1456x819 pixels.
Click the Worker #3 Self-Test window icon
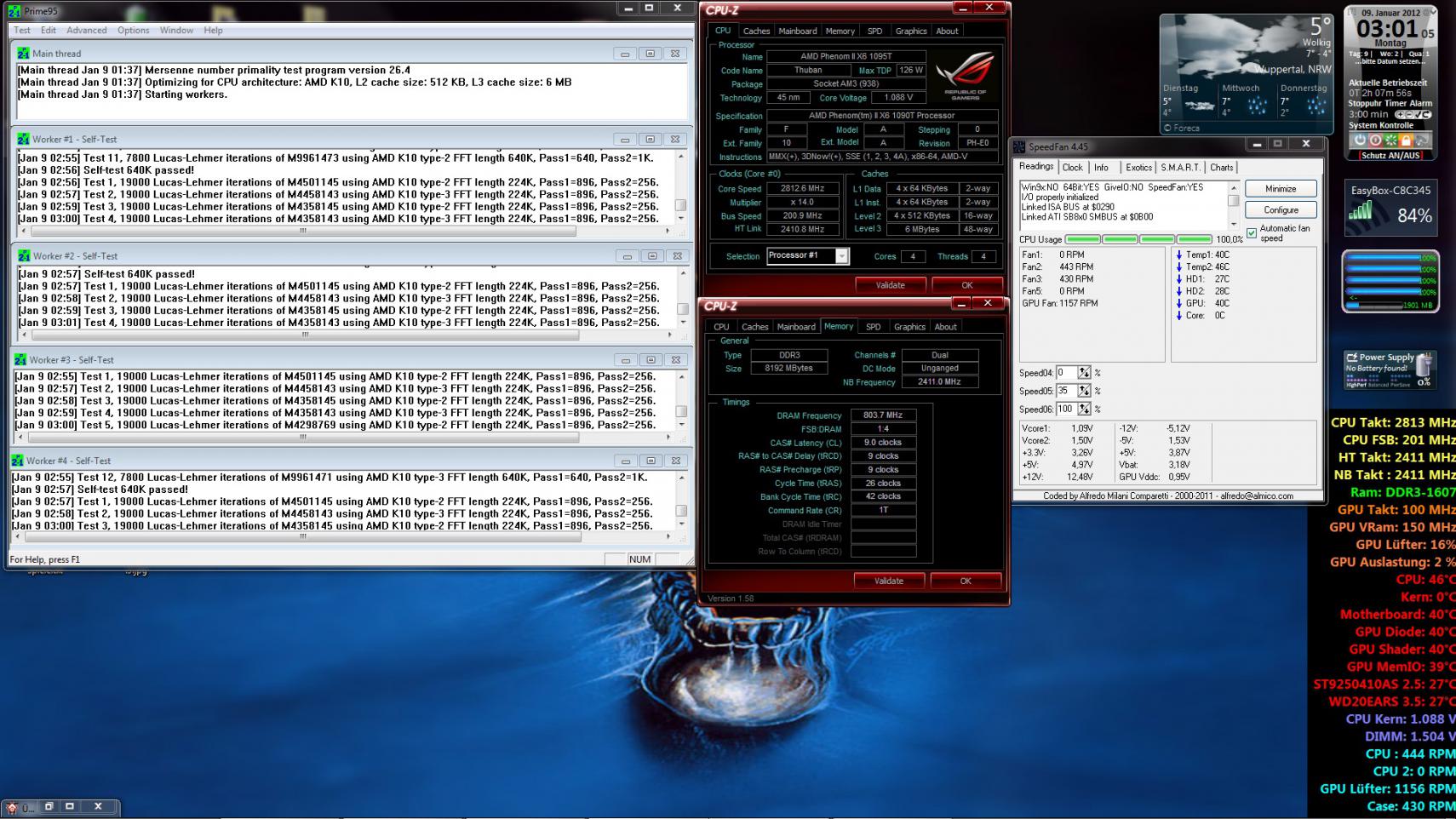[20, 359]
